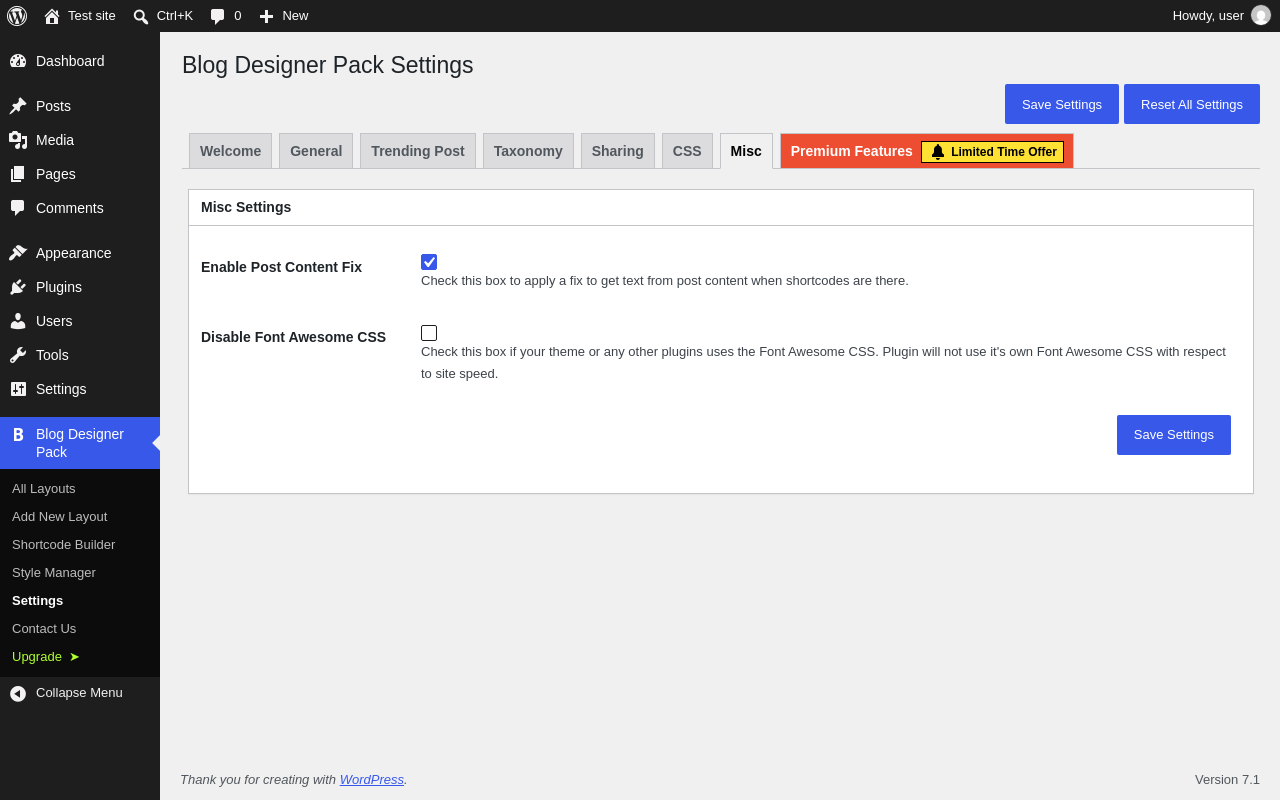Open Appearance from the sidebar menu
The height and width of the screenshot is (800, 1280).
80,253
